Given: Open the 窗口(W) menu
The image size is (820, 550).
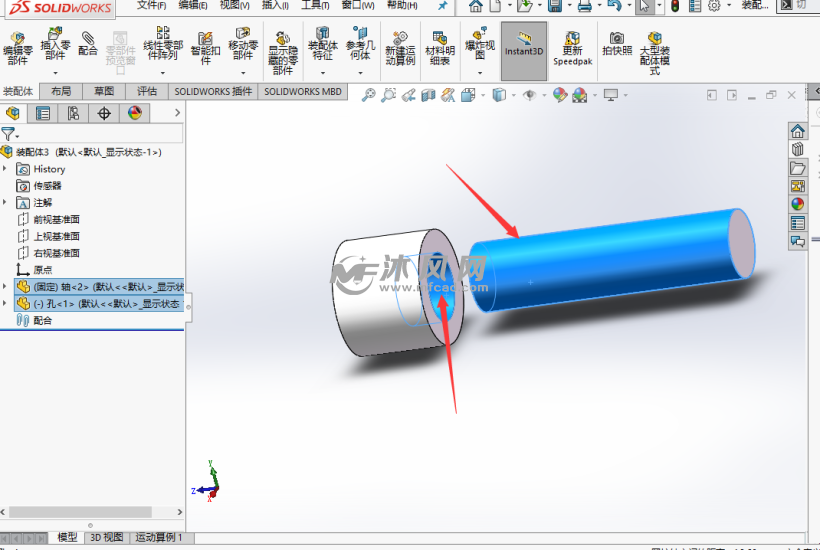Looking at the screenshot, I should [x=358, y=5].
